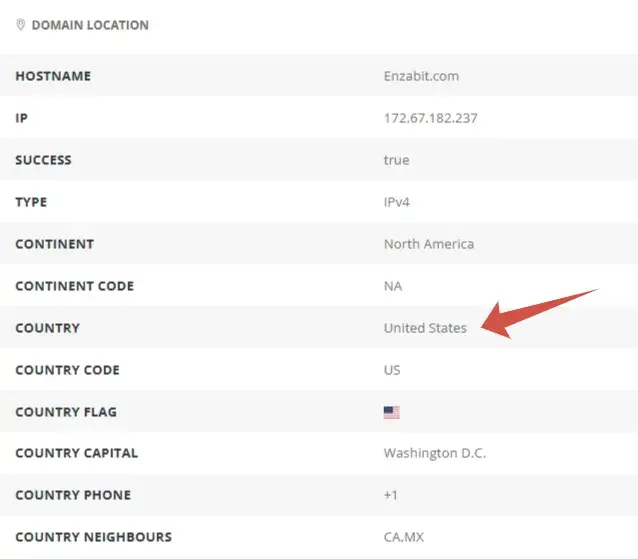The width and height of the screenshot is (638, 559).
Task: Select the IPv4 type value
Action: (397, 202)
